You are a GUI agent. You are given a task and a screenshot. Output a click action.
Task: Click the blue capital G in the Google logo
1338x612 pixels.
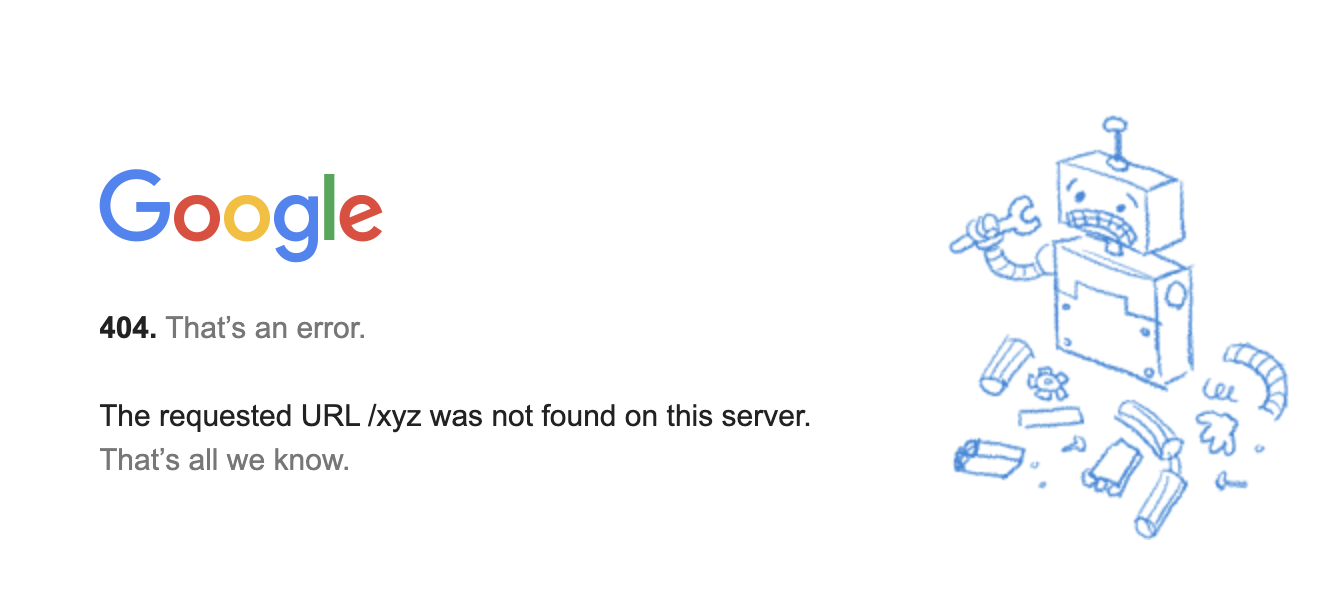(x=134, y=207)
